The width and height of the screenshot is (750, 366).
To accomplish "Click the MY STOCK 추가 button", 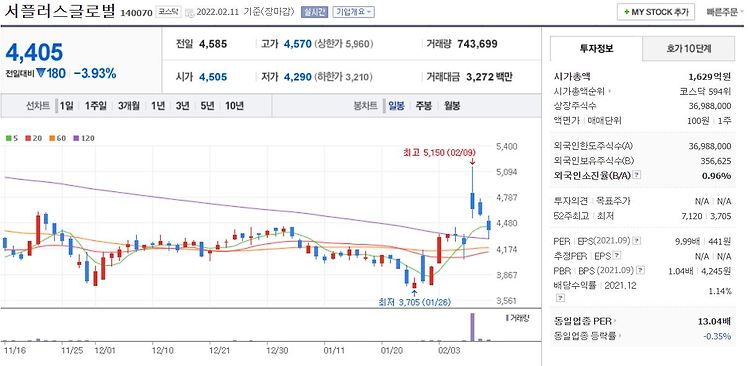I will pyautogui.click(x=656, y=12).
